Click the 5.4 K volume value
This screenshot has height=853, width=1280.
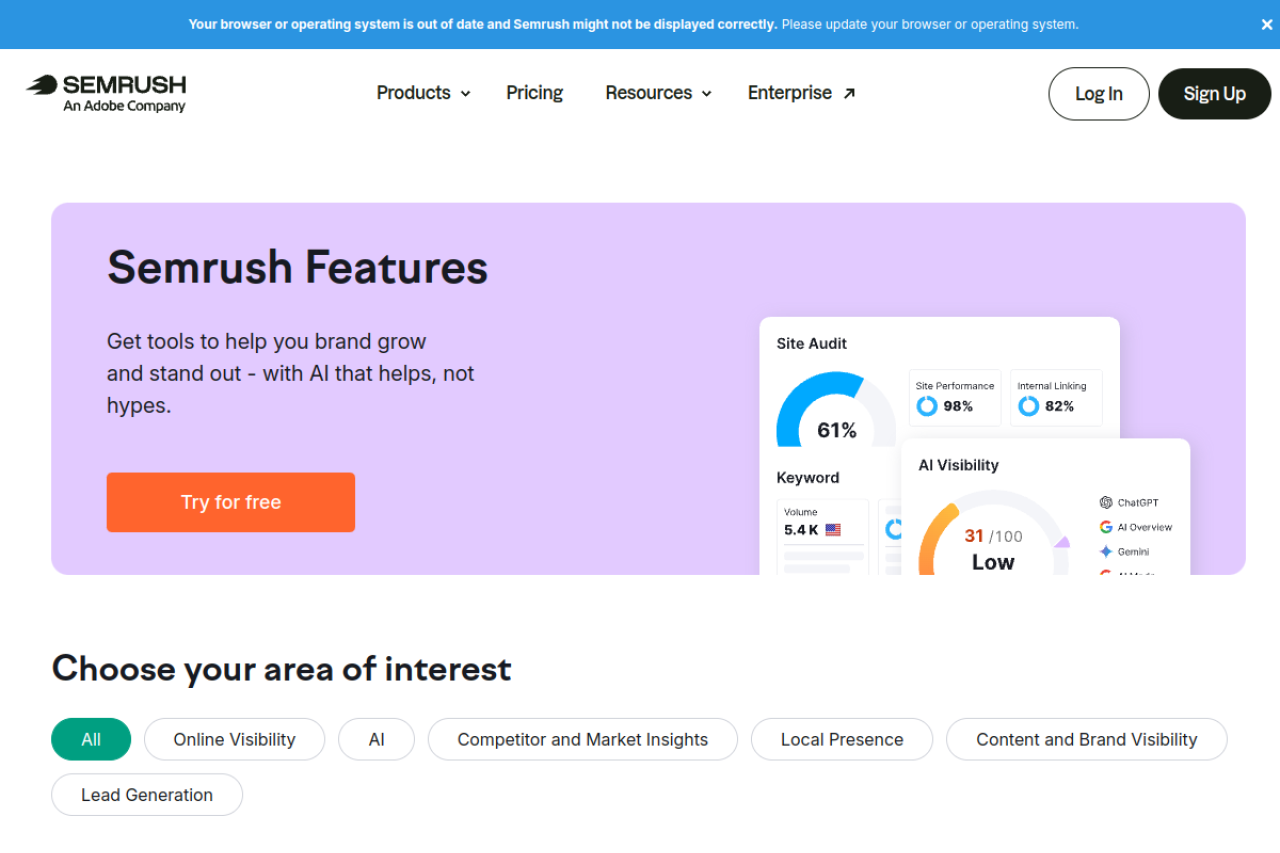pyautogui.click(x=801, y=530)
